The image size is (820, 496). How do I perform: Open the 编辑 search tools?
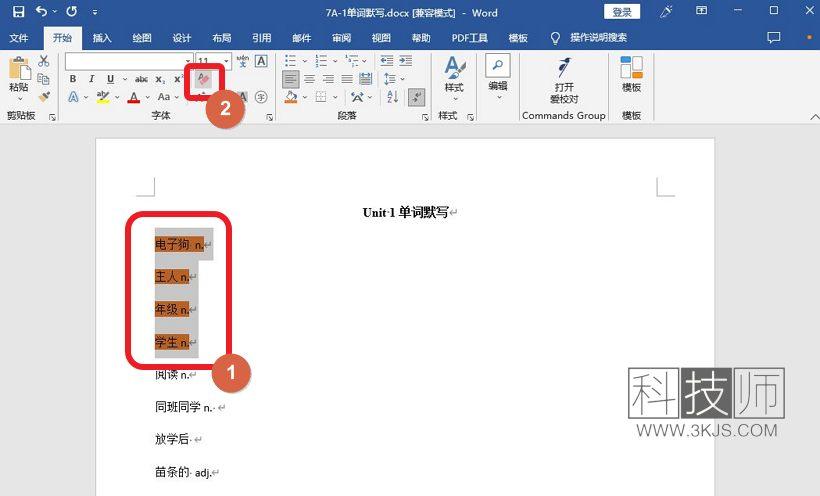497,76
